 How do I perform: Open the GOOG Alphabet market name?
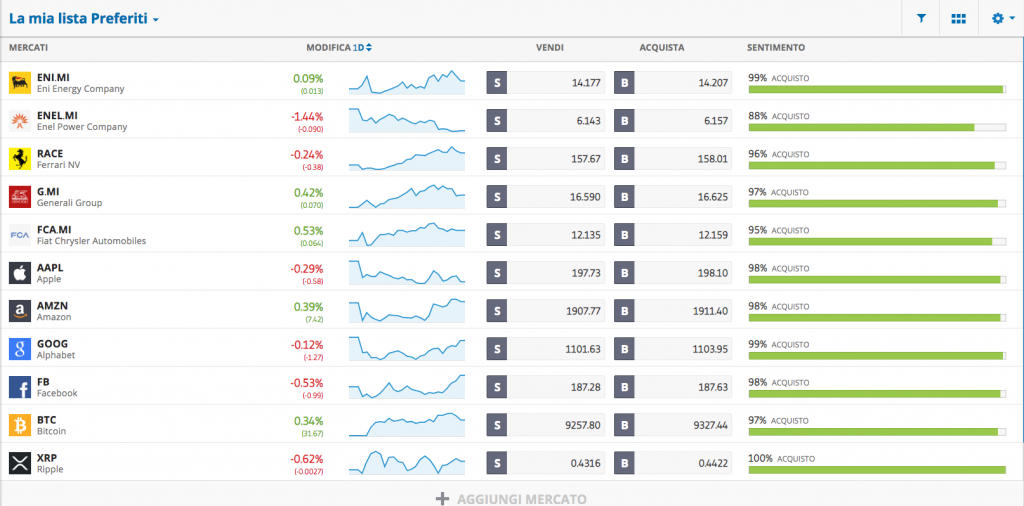coord(56,349)
